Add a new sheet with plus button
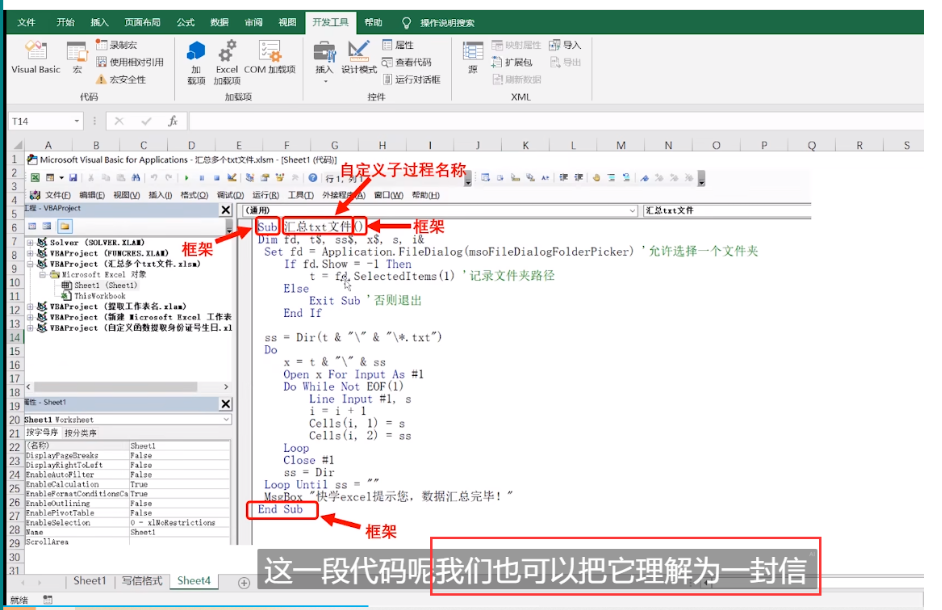The width and height of the screenshot is (942, 610). [x=244, y=582]
